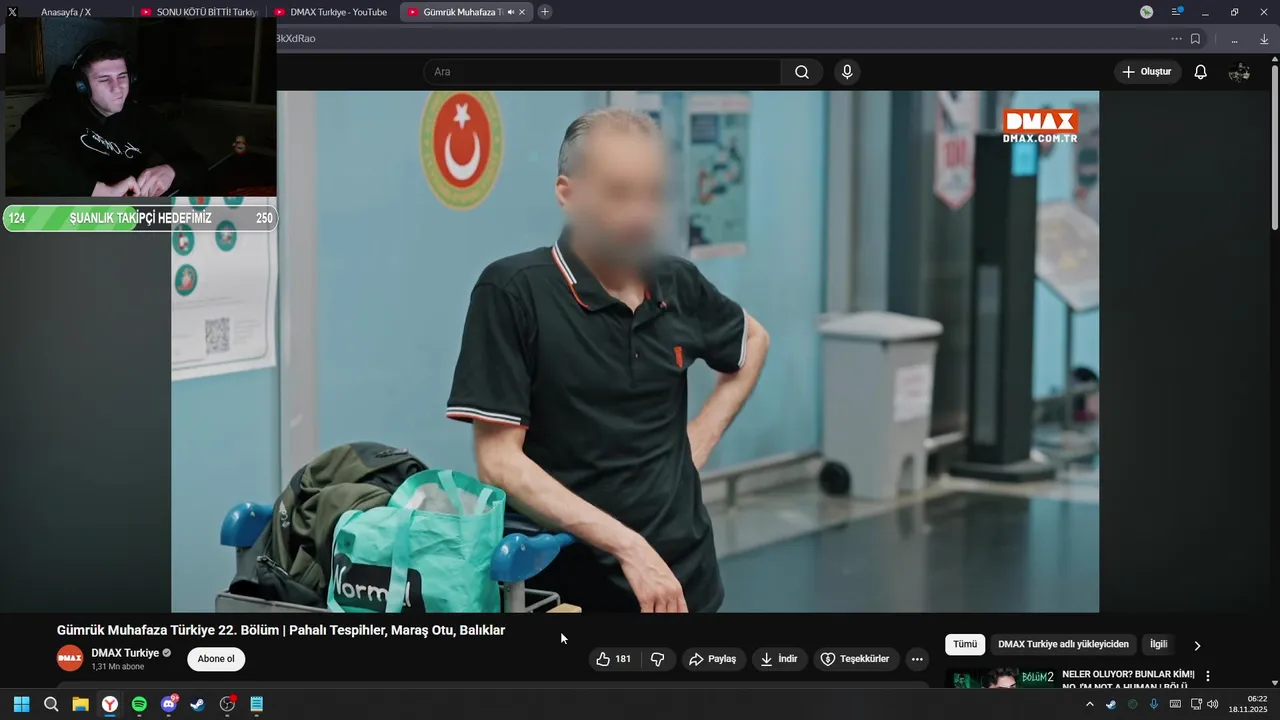Open Steam from the taskbar
The height and width of the screenshot is (720, 1280).
(x=198, y=704)
